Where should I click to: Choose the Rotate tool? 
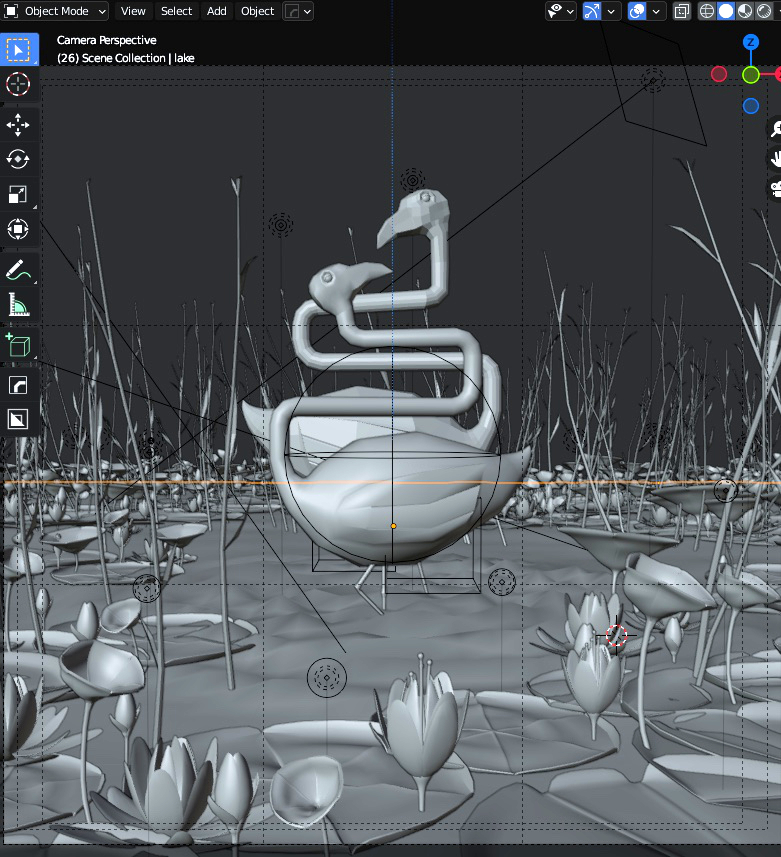point(18,159)
